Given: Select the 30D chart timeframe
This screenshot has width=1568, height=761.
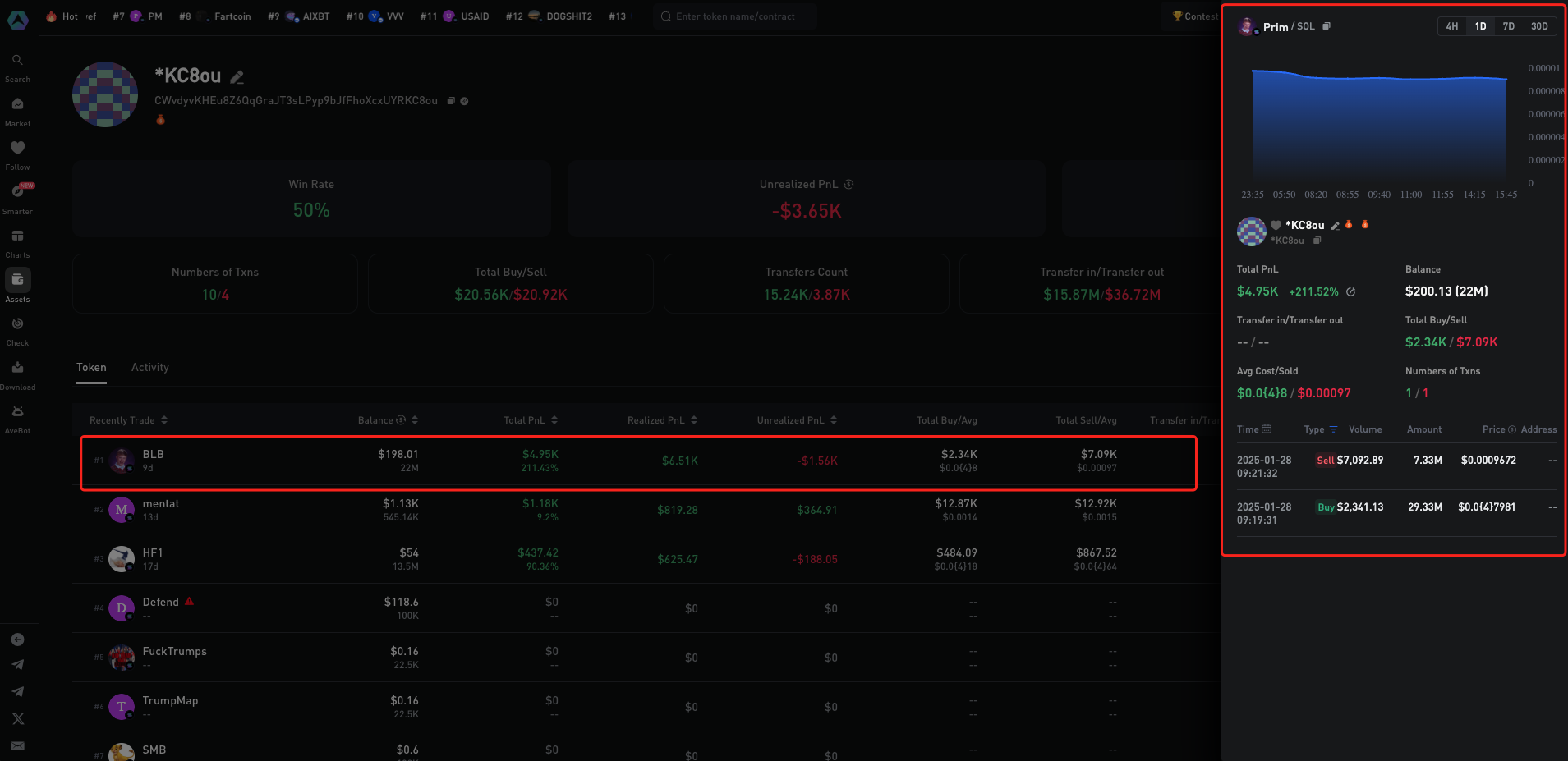Looking at the screenshot, I should [x=1538, y=26].
